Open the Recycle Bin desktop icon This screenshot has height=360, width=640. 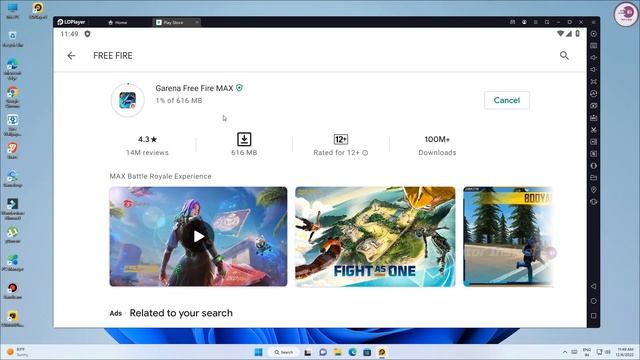[13, 38]
